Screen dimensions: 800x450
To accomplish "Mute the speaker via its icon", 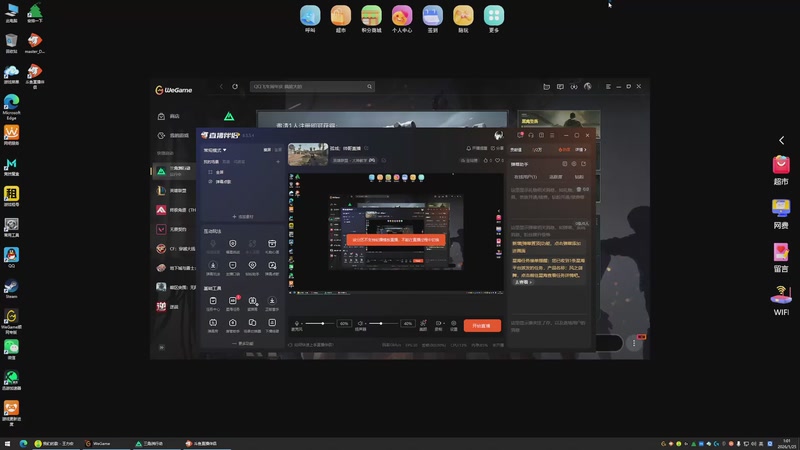I will pos(360,323).
